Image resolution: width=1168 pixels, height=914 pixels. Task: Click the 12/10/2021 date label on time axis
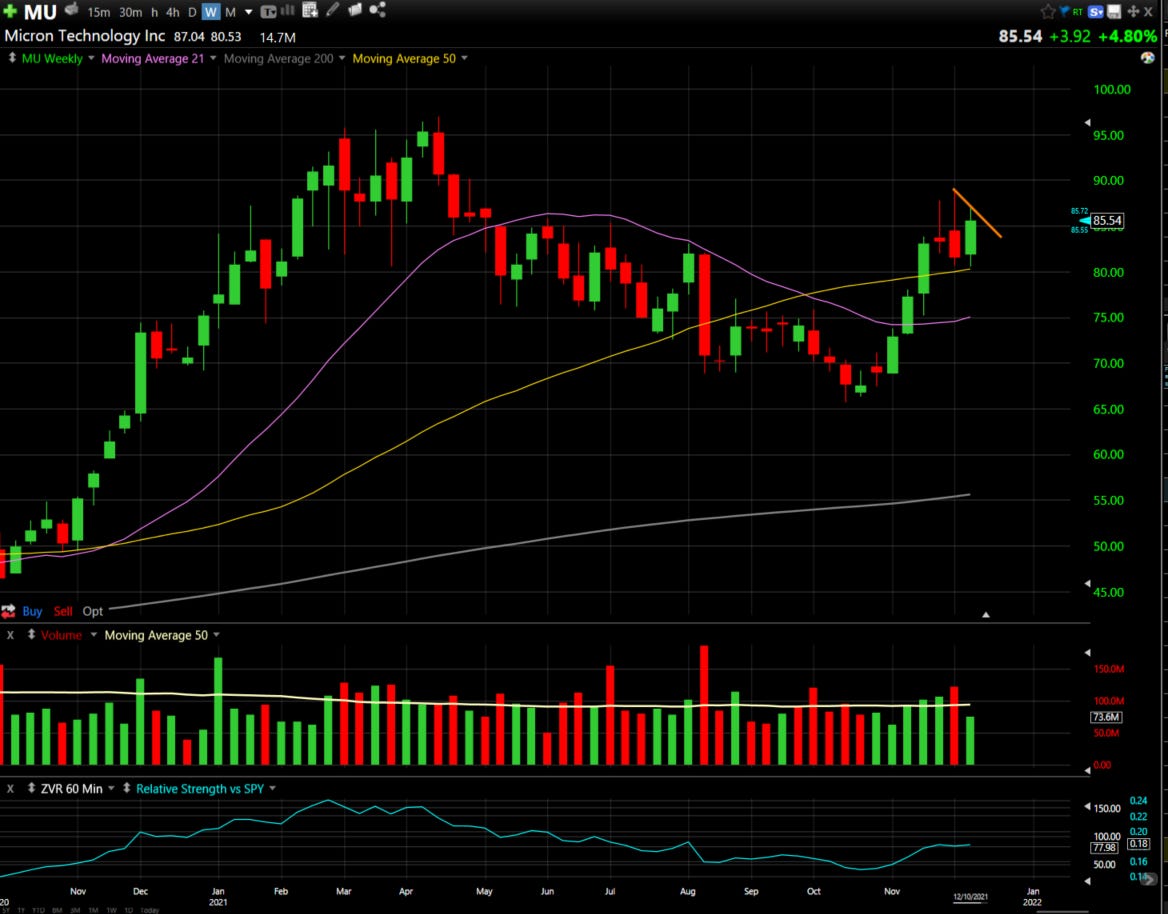tap(970, 896)
